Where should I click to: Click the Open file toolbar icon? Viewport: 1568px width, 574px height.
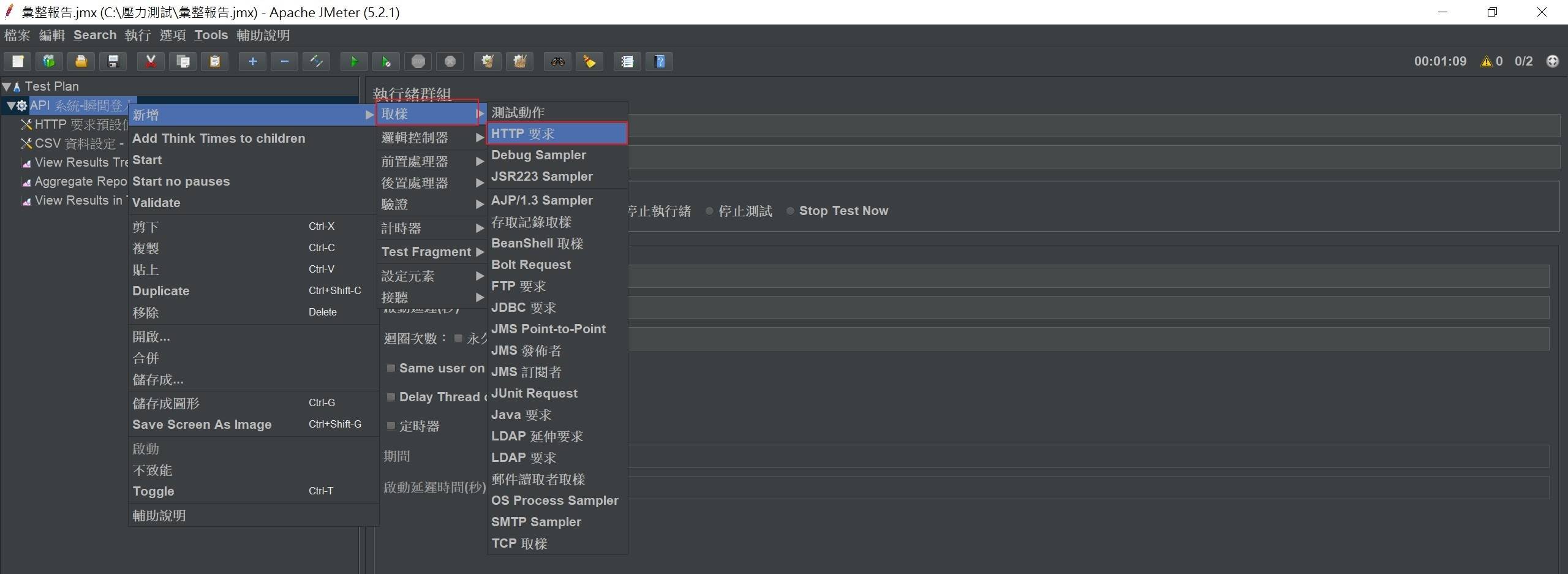pos(81,61)
